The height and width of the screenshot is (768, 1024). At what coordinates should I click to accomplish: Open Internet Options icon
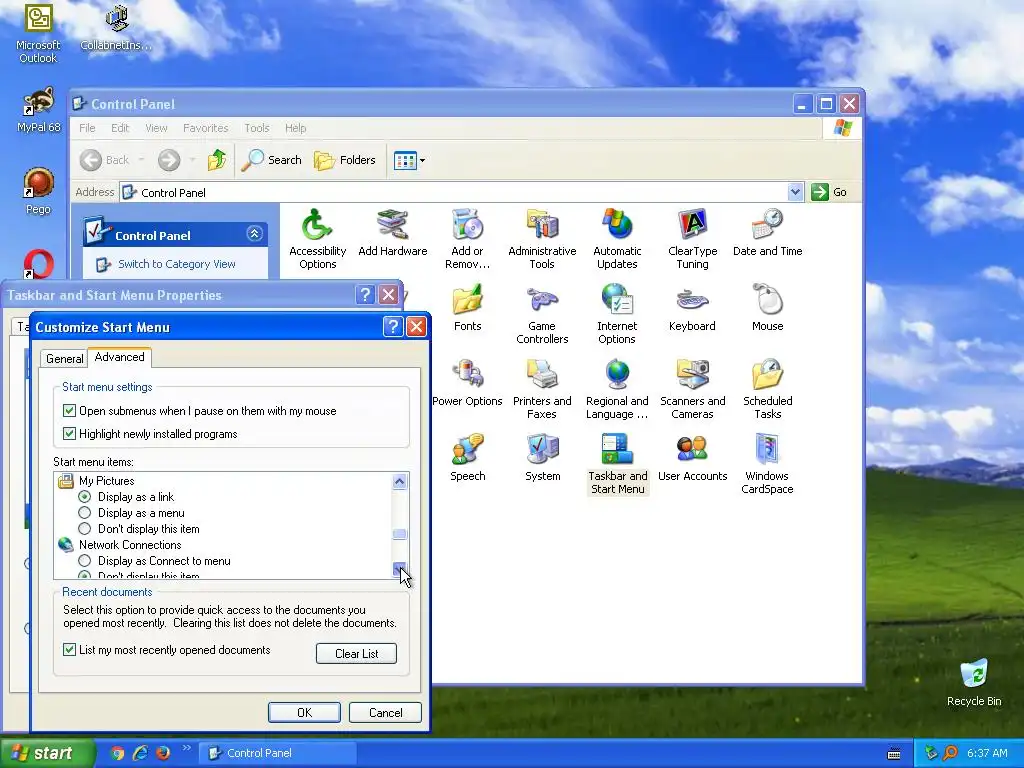click(x=617, y=314)
